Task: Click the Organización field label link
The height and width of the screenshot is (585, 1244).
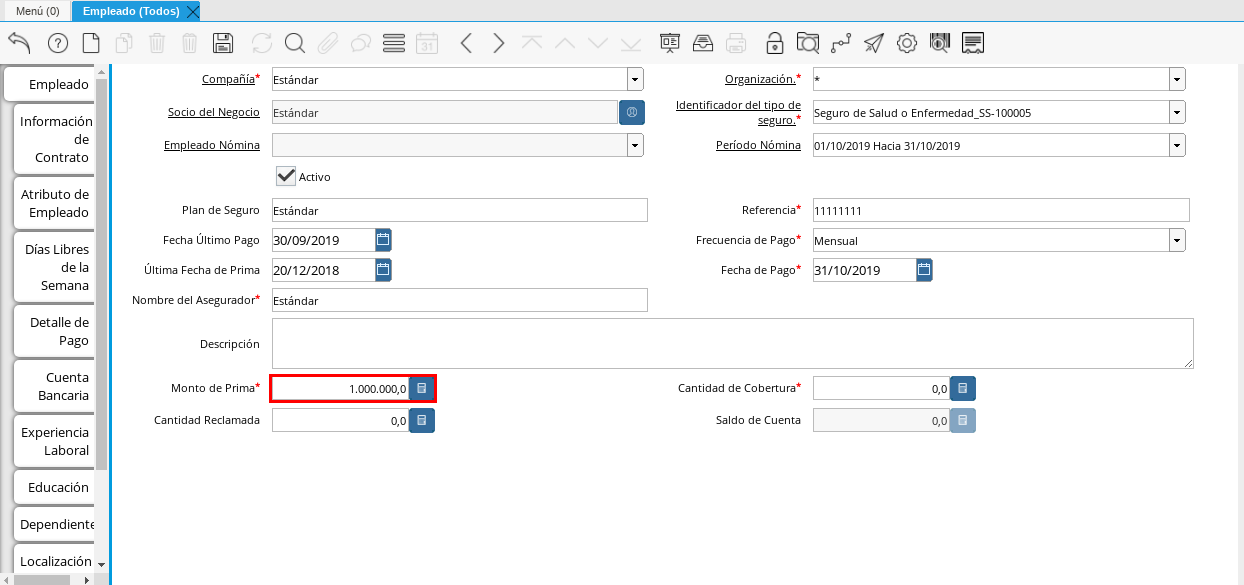Action: click(759, 79)
